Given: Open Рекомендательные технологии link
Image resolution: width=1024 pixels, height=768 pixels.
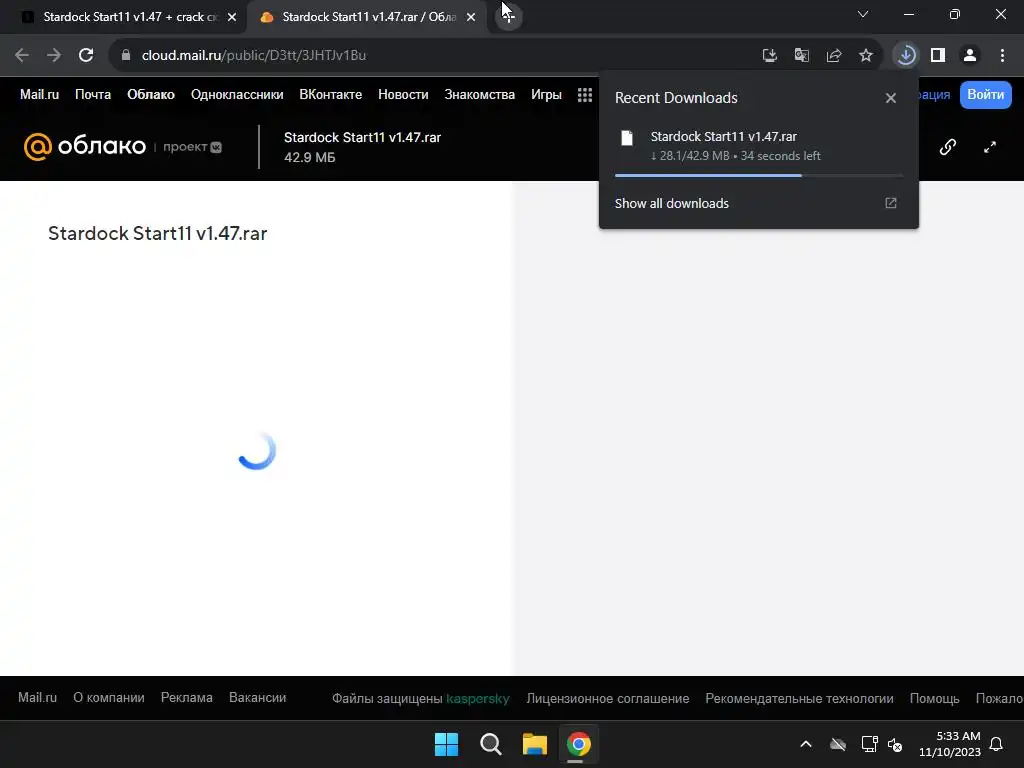Looking at the screenshot, I should tap(799, 698).
